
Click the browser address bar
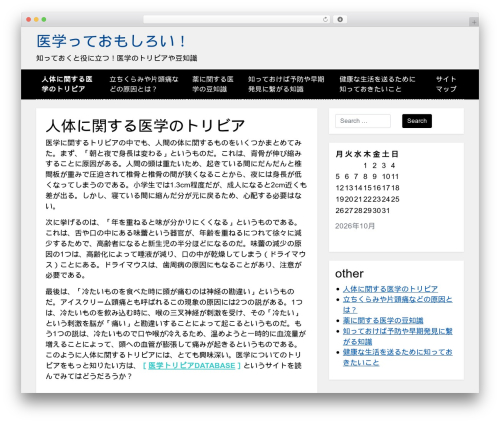tap(236, 19)
